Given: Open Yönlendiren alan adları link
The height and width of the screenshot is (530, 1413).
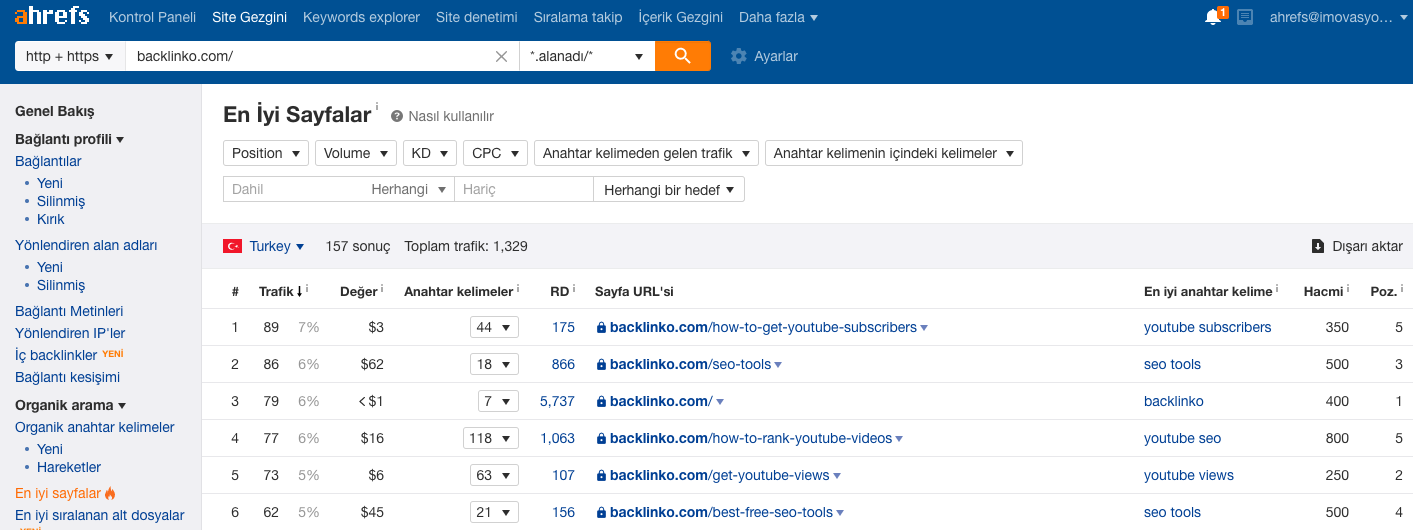Looking at the screenshot, I should coord(86,245).
